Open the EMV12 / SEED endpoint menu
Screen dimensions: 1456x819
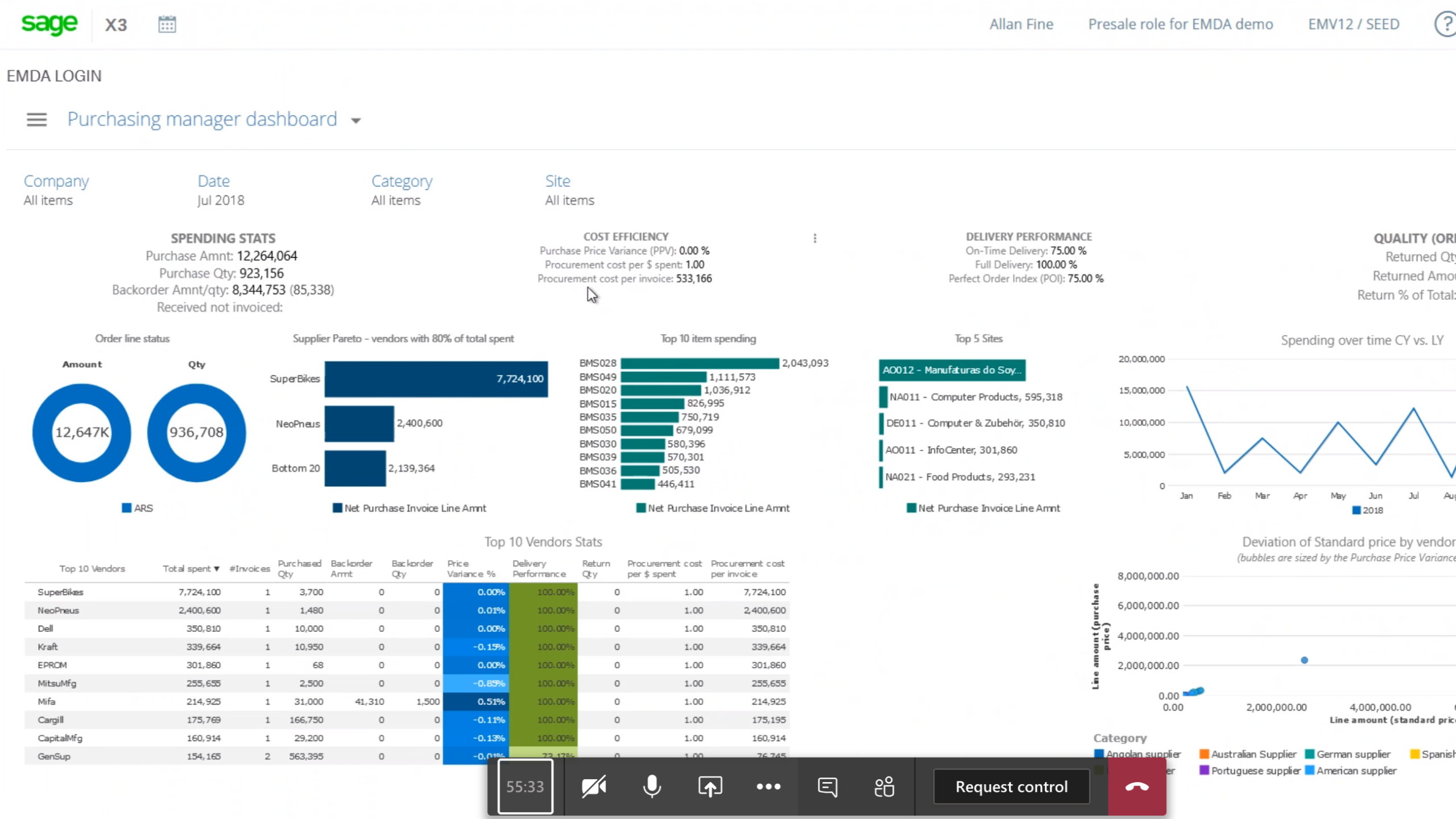(1354, 24)
